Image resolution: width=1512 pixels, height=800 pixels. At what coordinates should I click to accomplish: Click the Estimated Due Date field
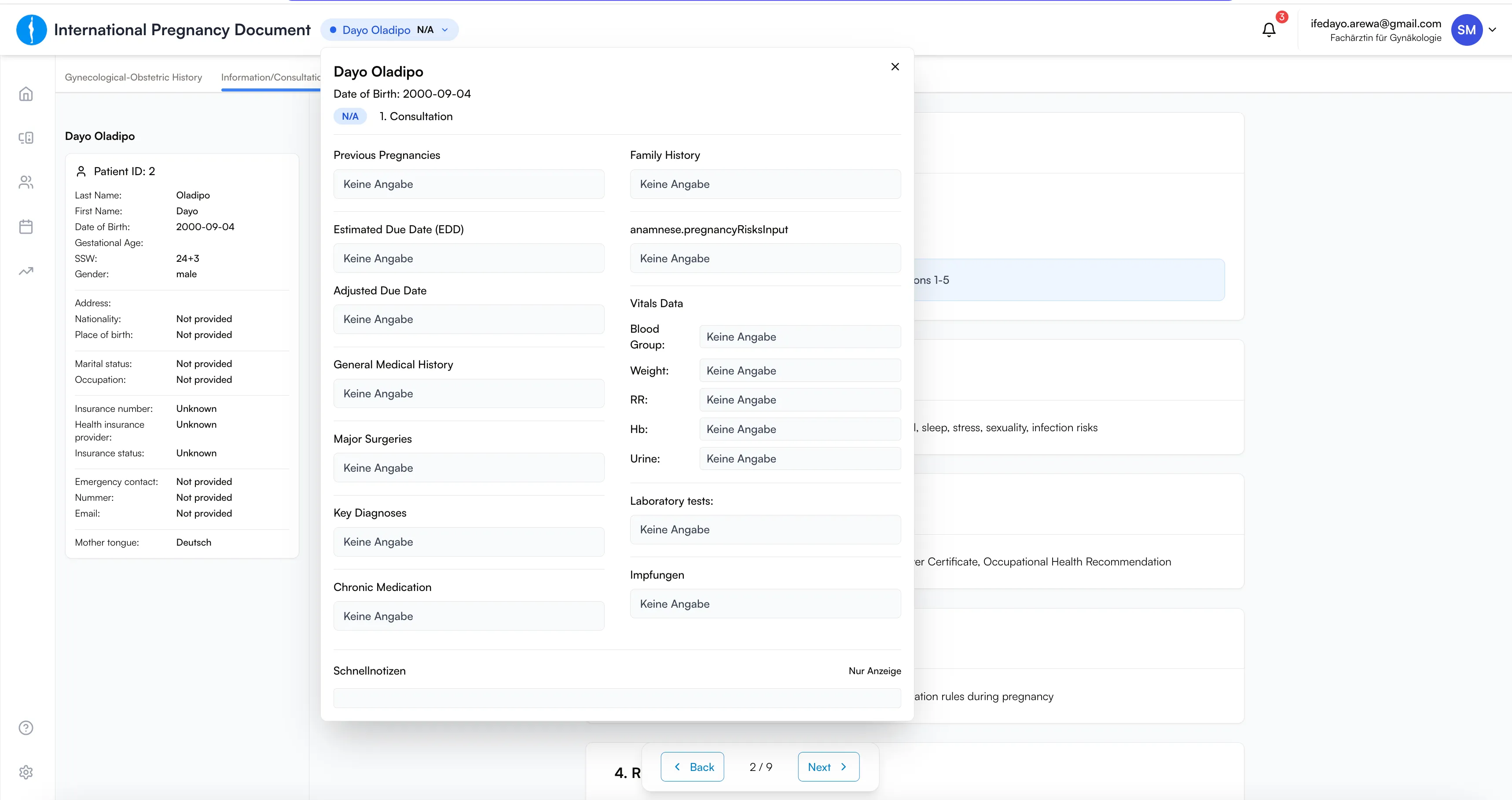click(468, 259)
